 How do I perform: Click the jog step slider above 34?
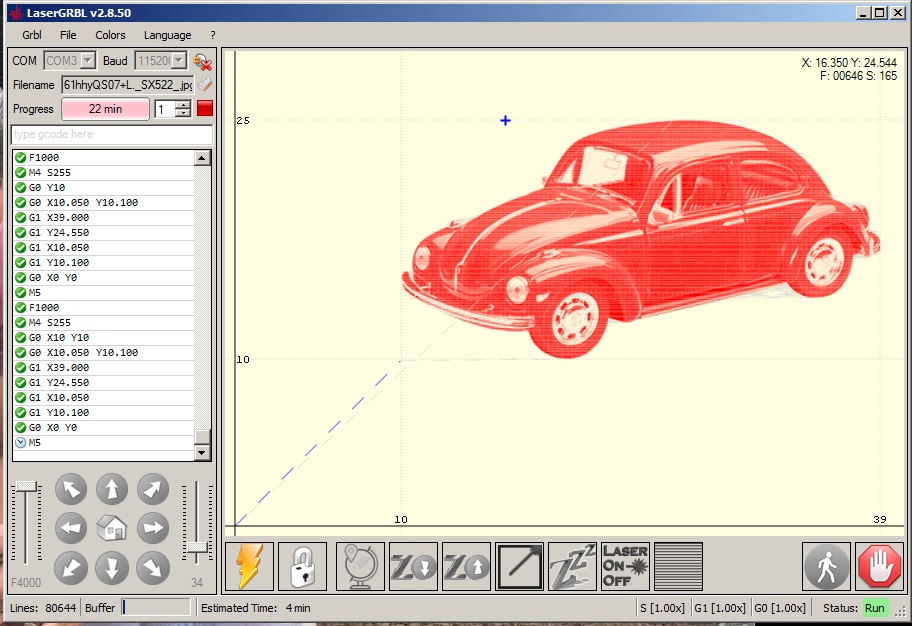click(x=197, y=547)
